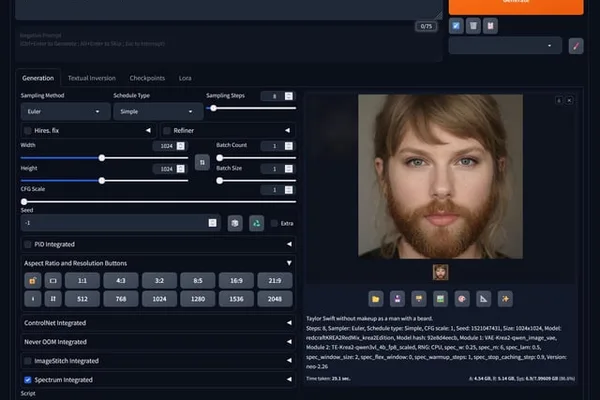Enable the Hires. fix checkbox
This screenshot has height=400, width=600.
[28, 131]
